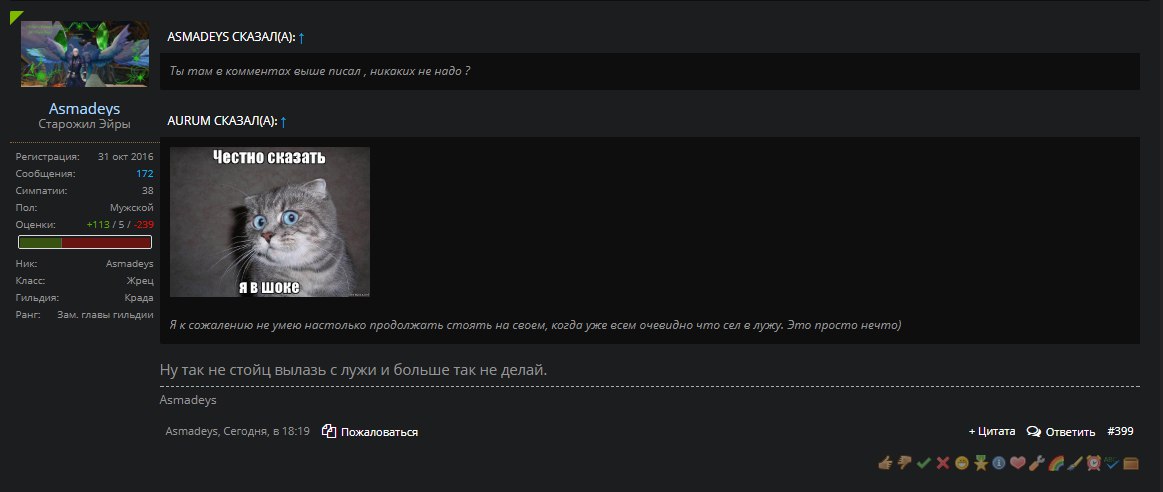Click the wrench rating icon

pyautogui.click(x=1037, y=463)
